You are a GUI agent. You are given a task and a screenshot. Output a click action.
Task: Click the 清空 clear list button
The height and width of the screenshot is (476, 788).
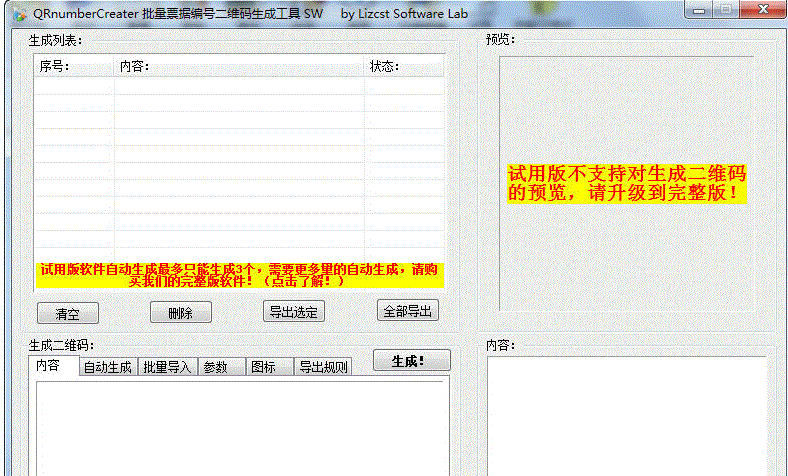click(x=68, y=313)
